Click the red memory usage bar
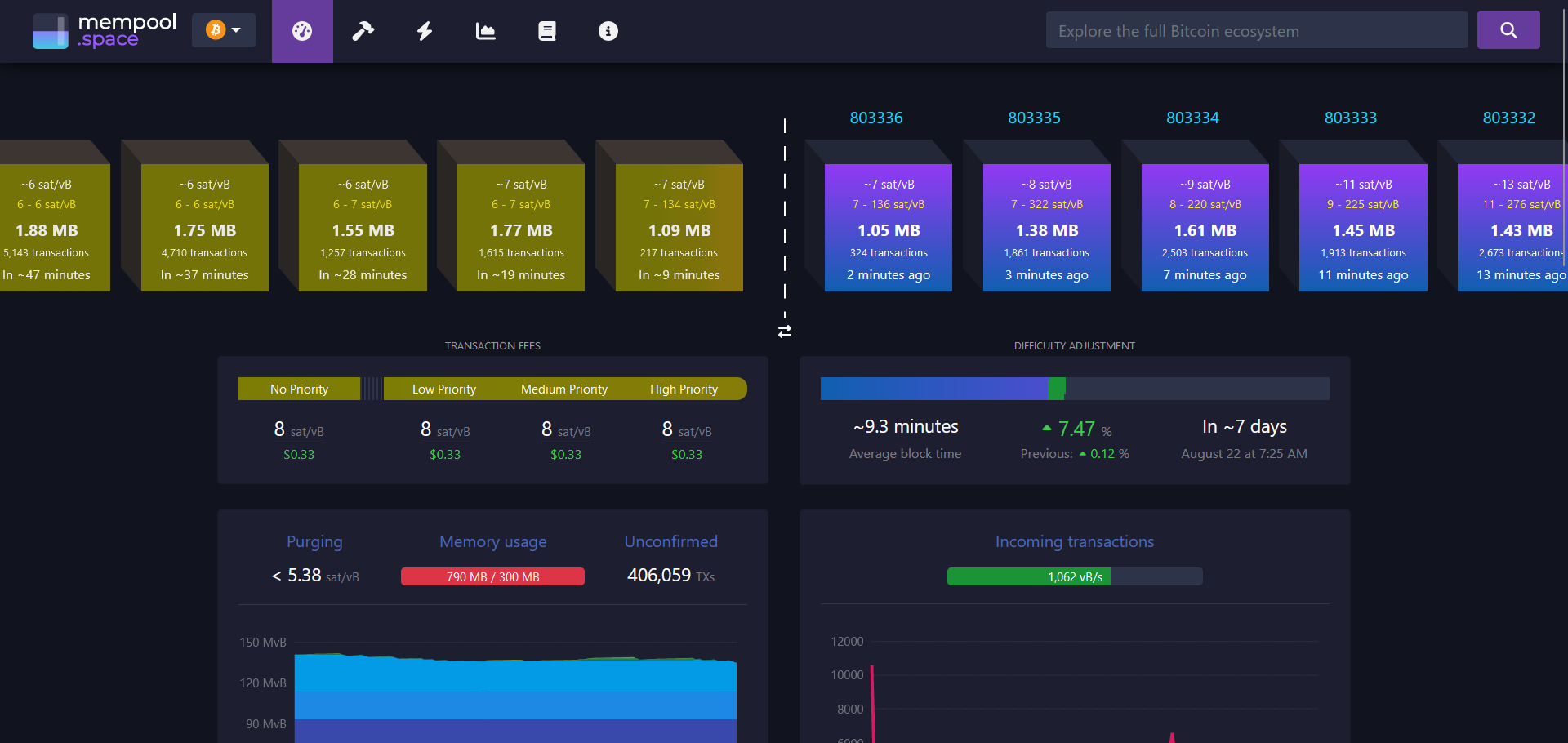 click(x=492, y=576)
